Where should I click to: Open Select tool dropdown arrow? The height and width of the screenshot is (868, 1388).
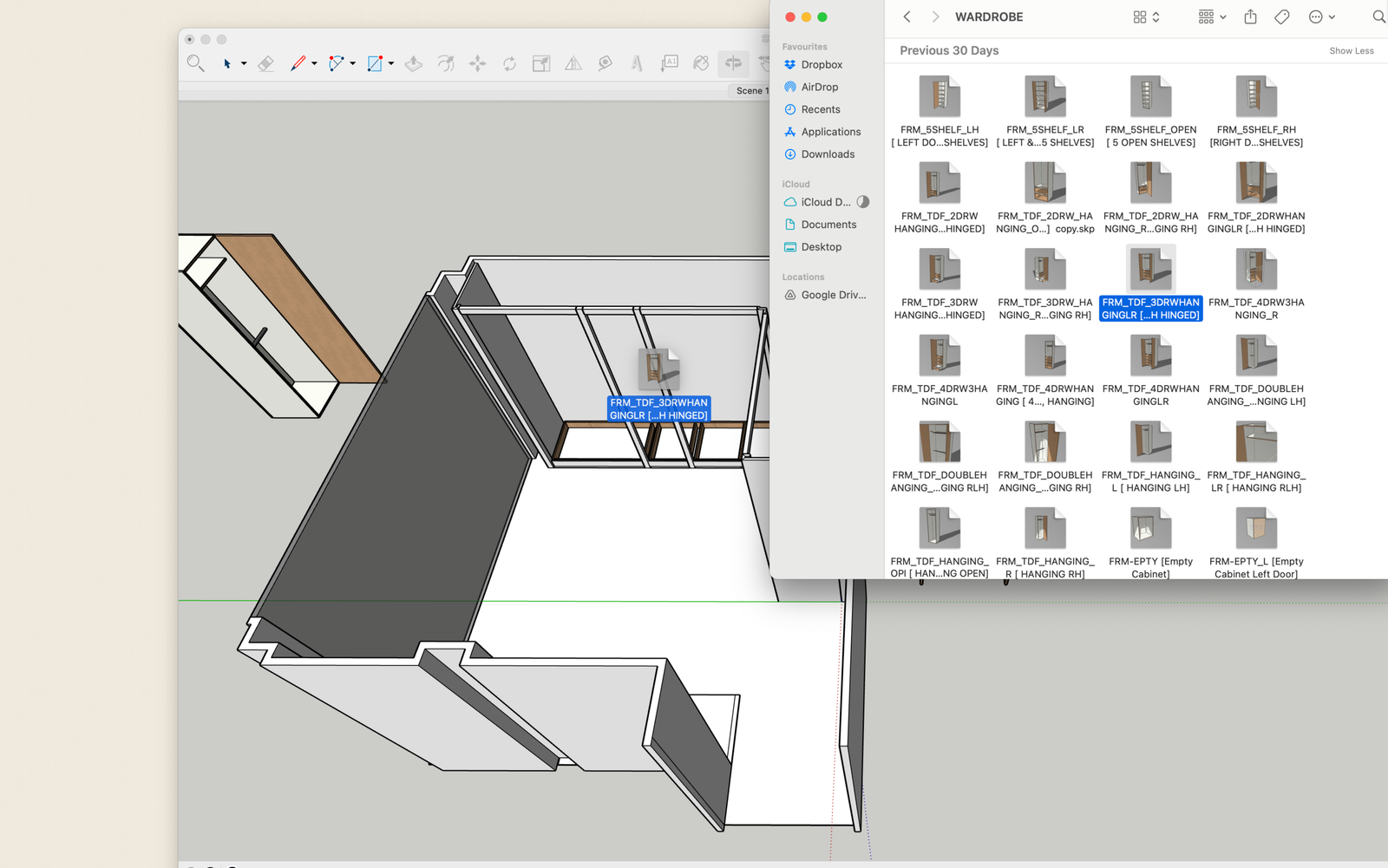point(244,63)
